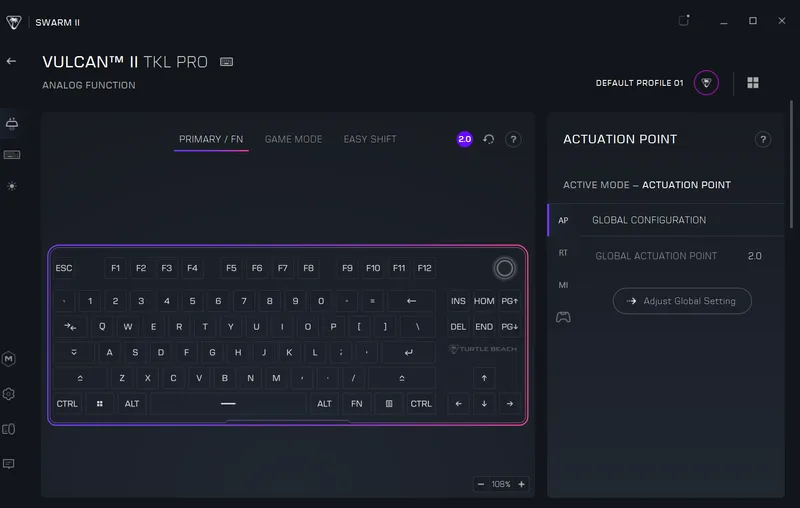Decrease keyboard zoom with minus button

481,484
